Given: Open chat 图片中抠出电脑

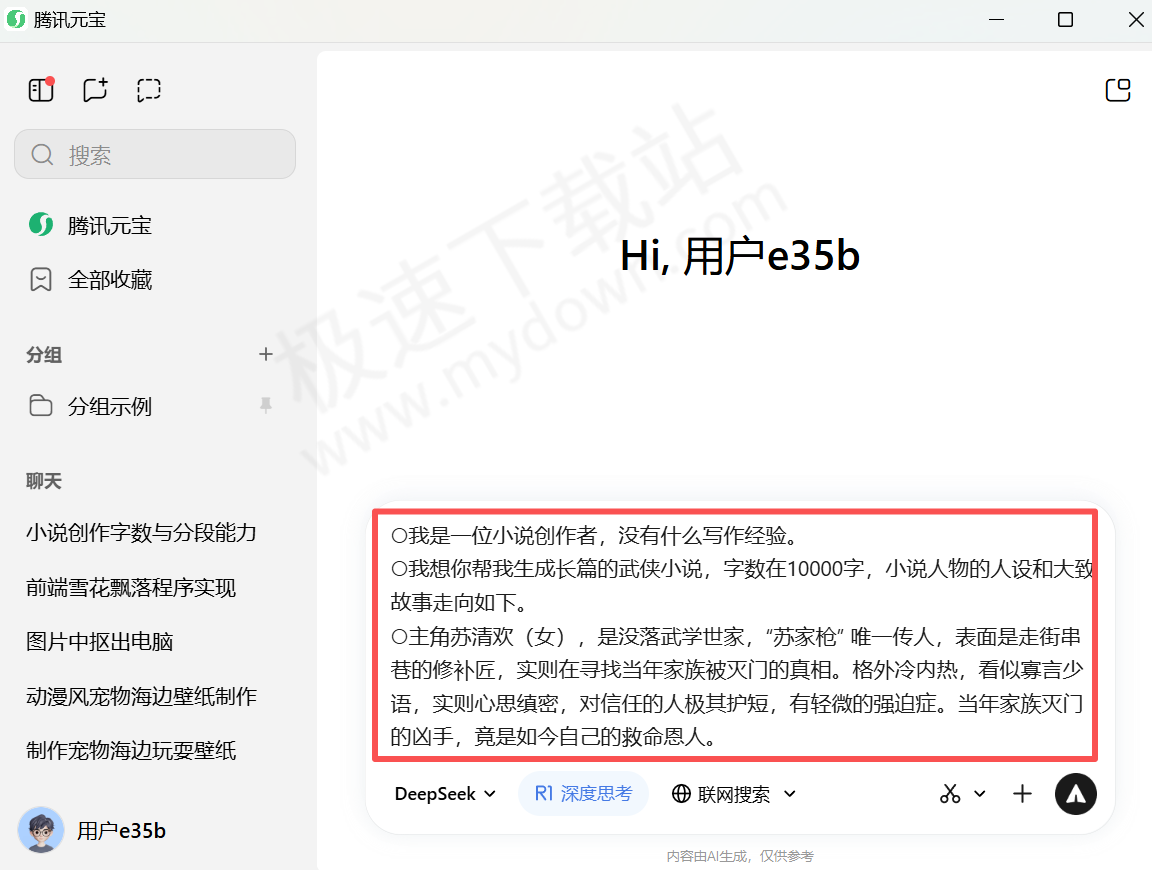Looking at the screenshot, I should [100, 642].
